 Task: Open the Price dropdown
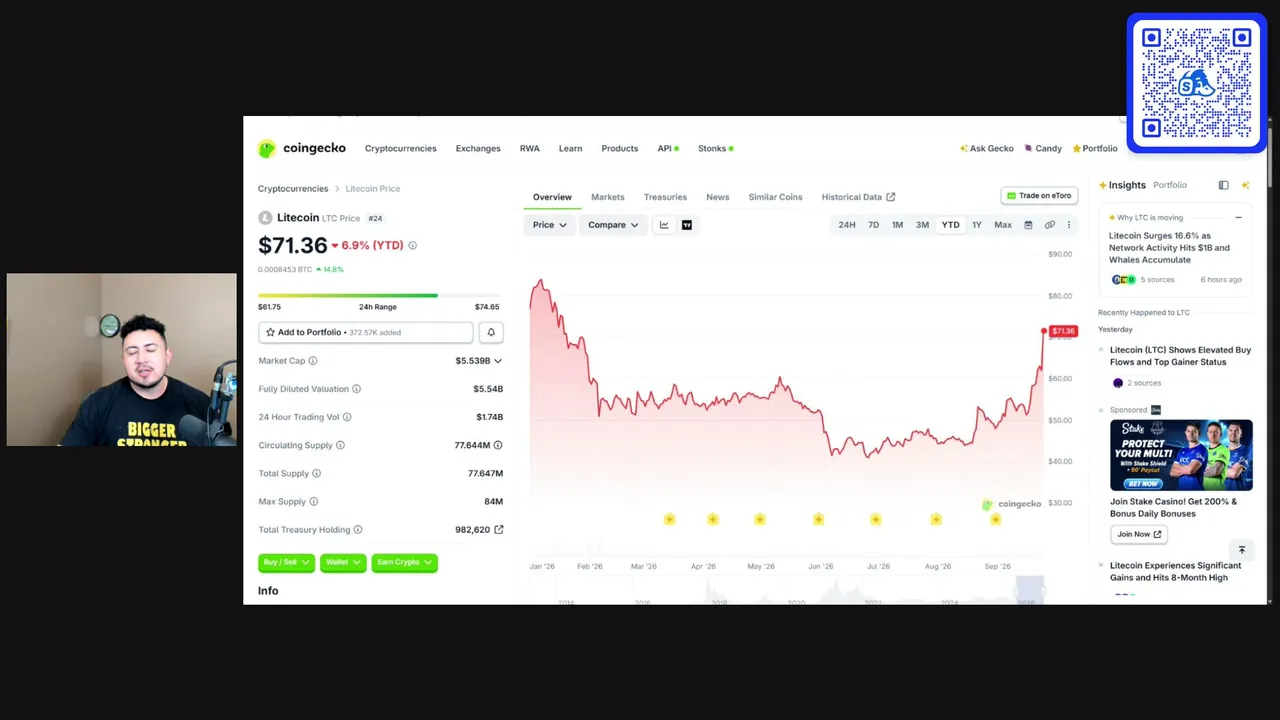tap(549, 225)
